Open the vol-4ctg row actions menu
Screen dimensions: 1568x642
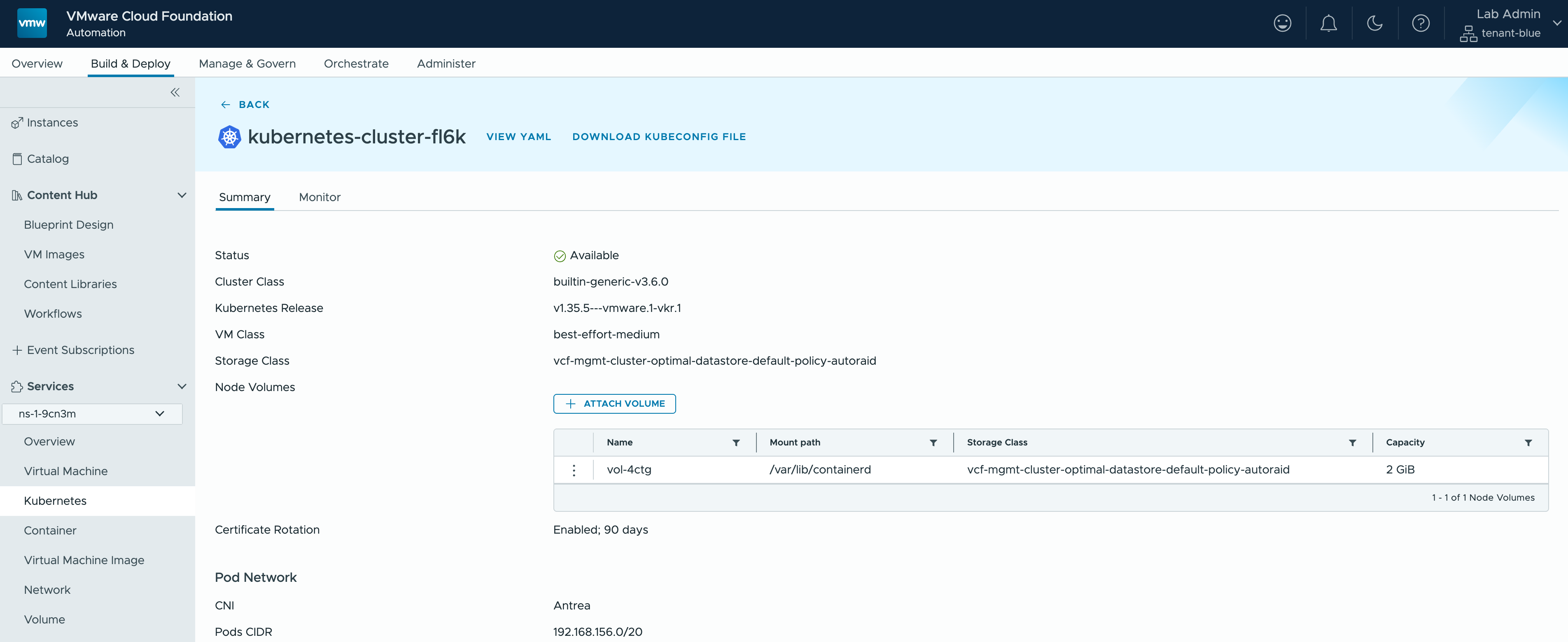(x=574, y=470)
